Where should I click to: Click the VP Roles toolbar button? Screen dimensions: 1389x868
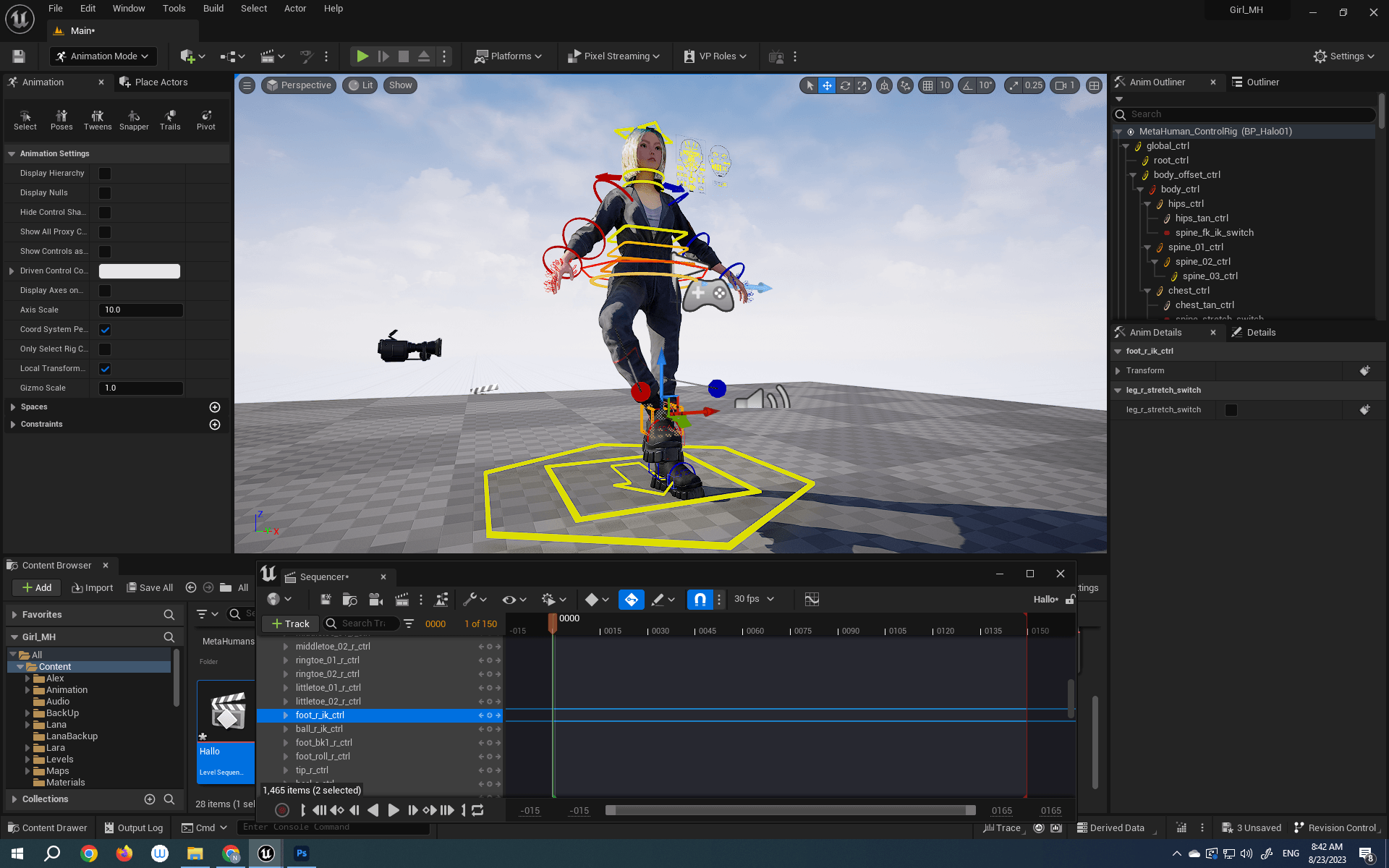(x=713, y=56)
